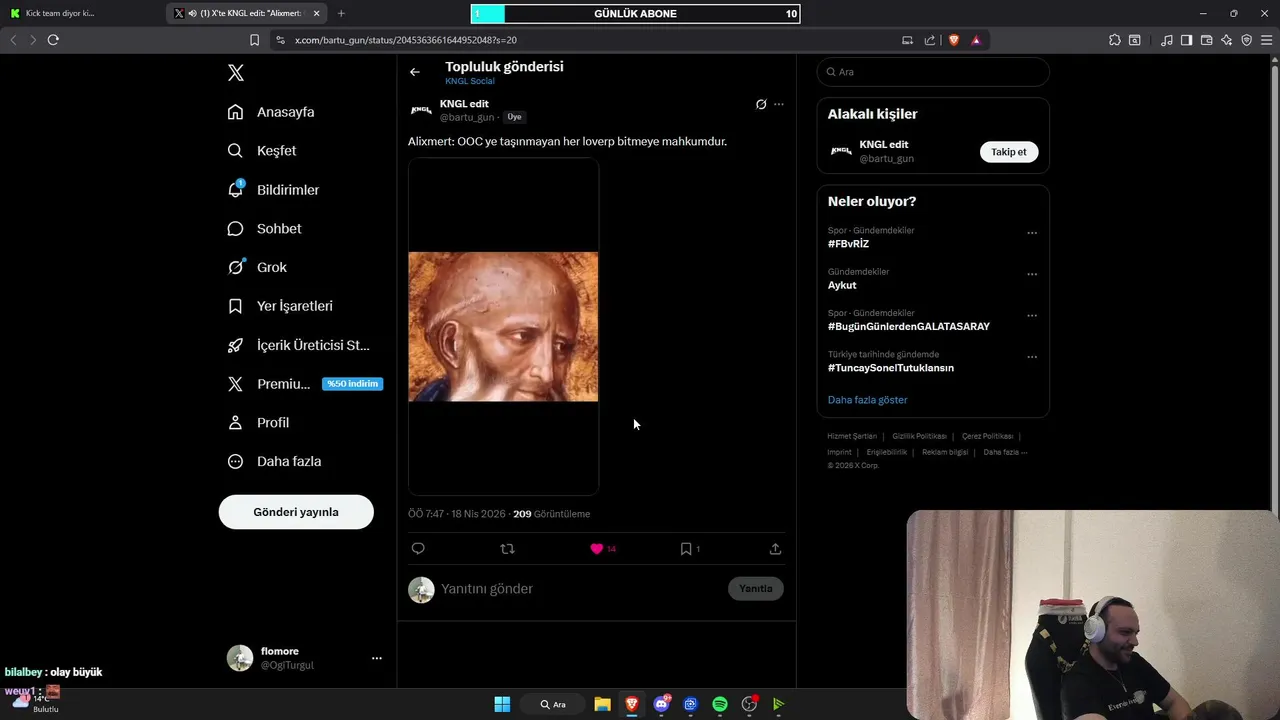Viewport: 1280px width, 720px height.
Task: Reload the page
Action: pyautogui.click(x=53, y=40)
